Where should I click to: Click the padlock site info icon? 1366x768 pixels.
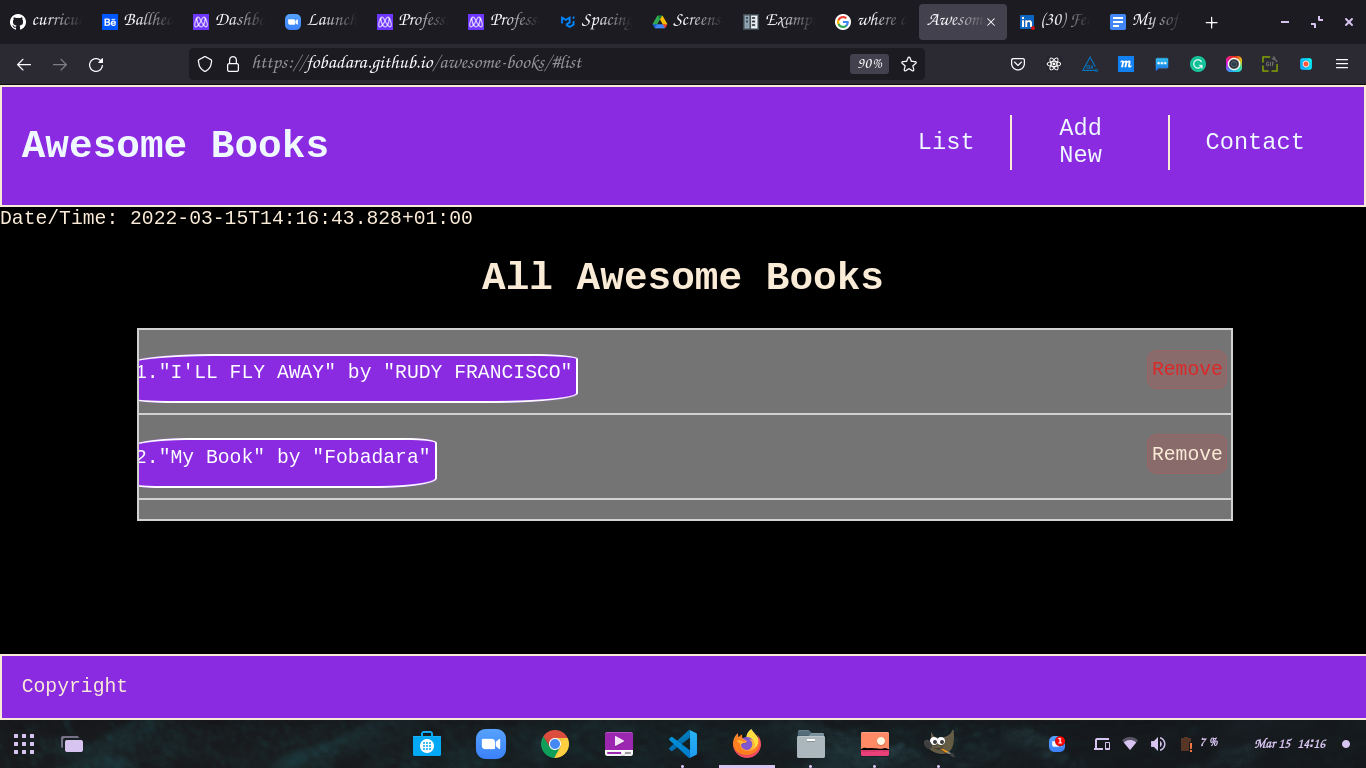233,64
